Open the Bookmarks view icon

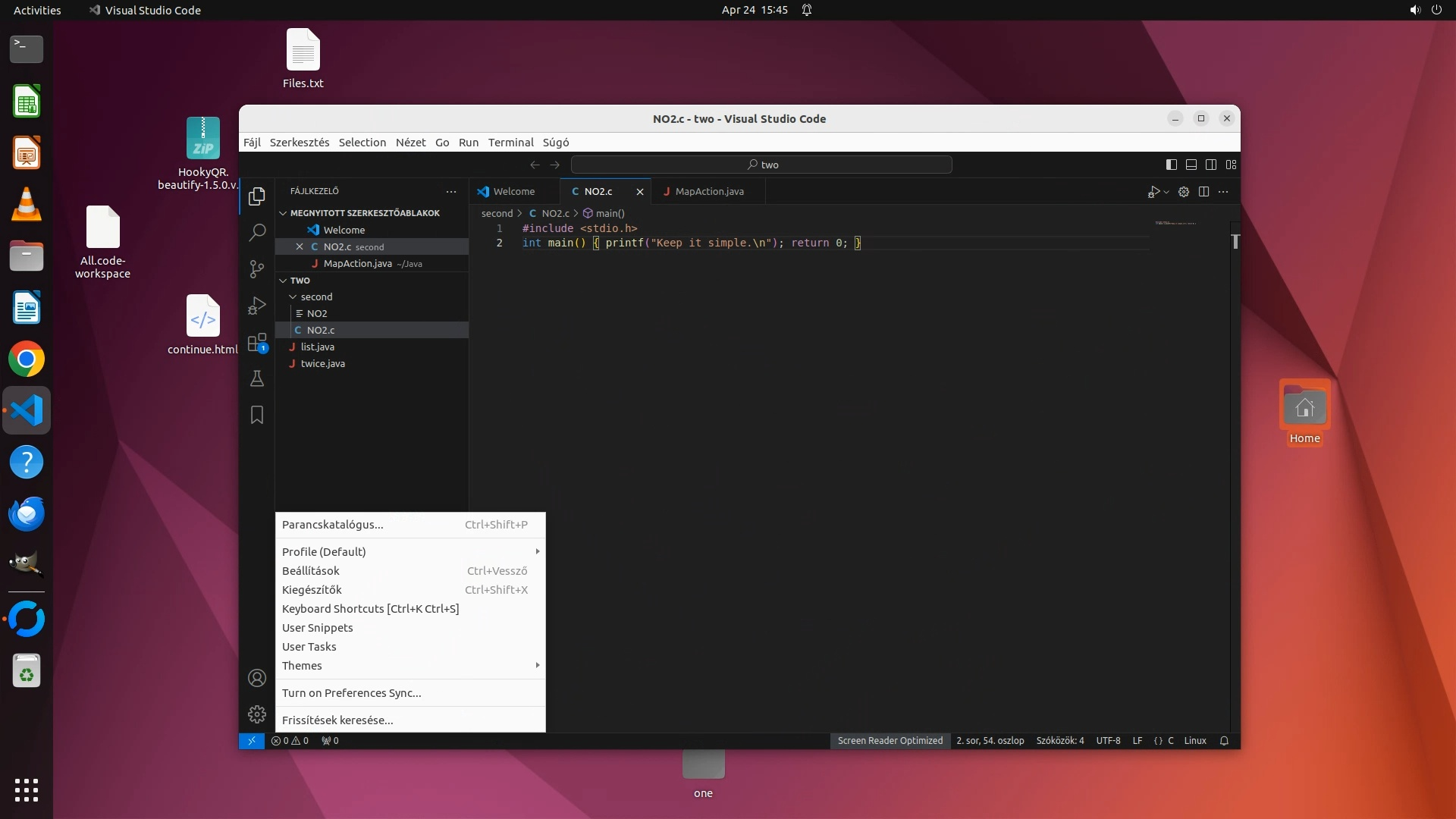(x=257, y=415)
